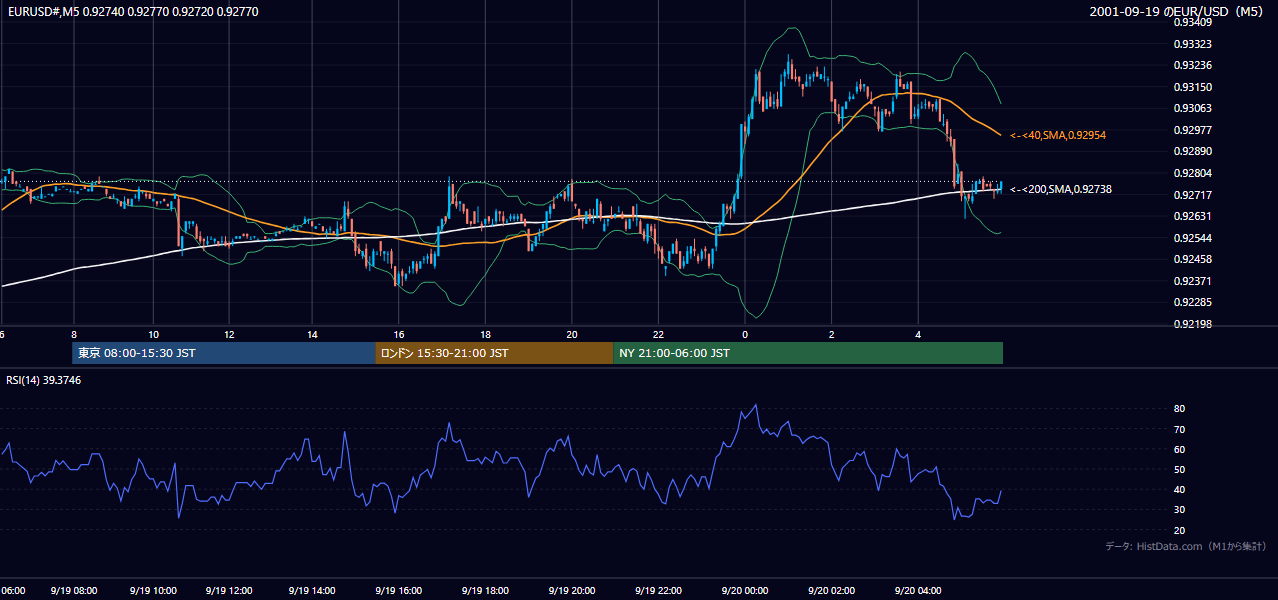1278x600 pixels.
Task: Click the 9/20 04:00 bottom time label
Action: coord(918,591)
